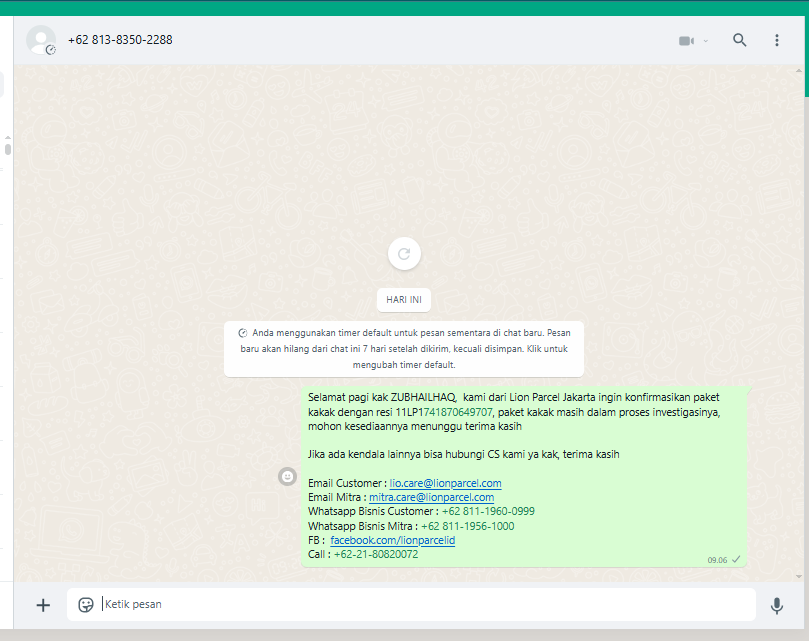Click phone number +62 811-1956-1000
Image resolution: width=809 pixels, height=641 pixels.
point(467,526)
